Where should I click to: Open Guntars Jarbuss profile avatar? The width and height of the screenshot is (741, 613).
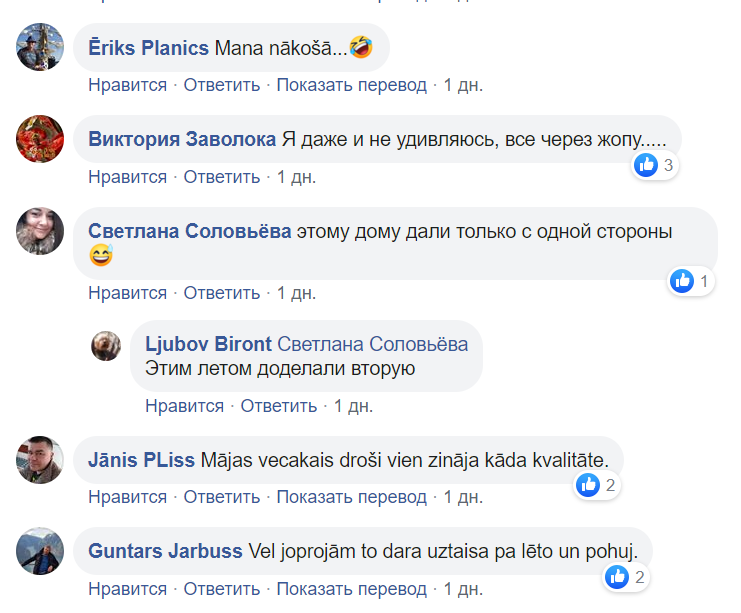click(x=40, y=551)
